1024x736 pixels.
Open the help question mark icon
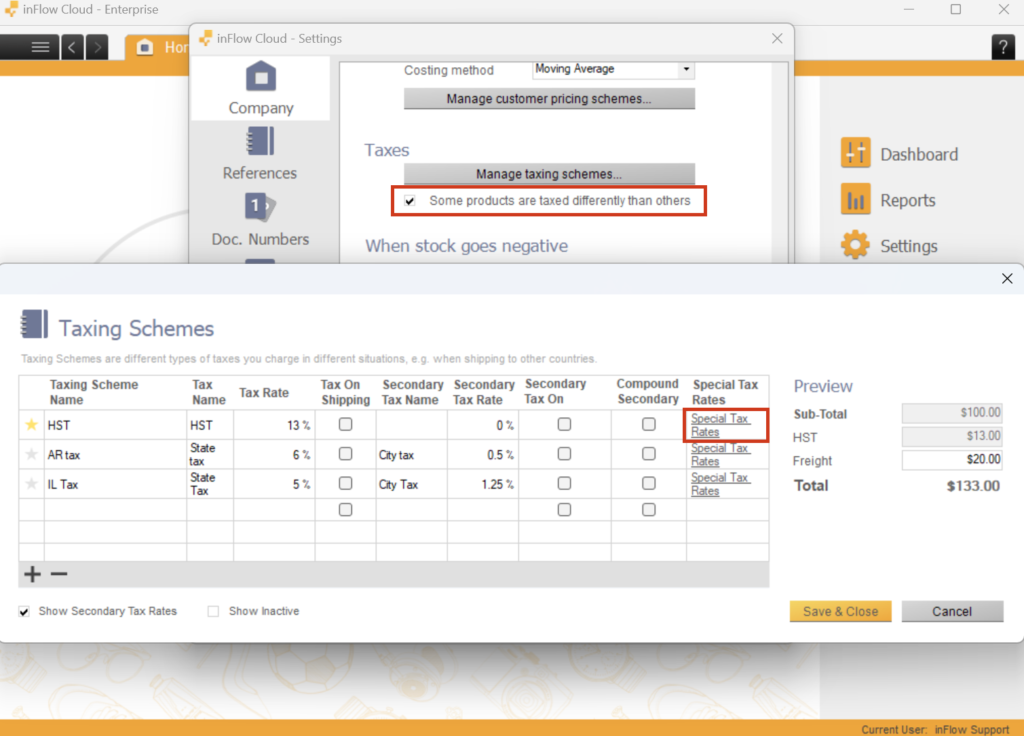1003,46
